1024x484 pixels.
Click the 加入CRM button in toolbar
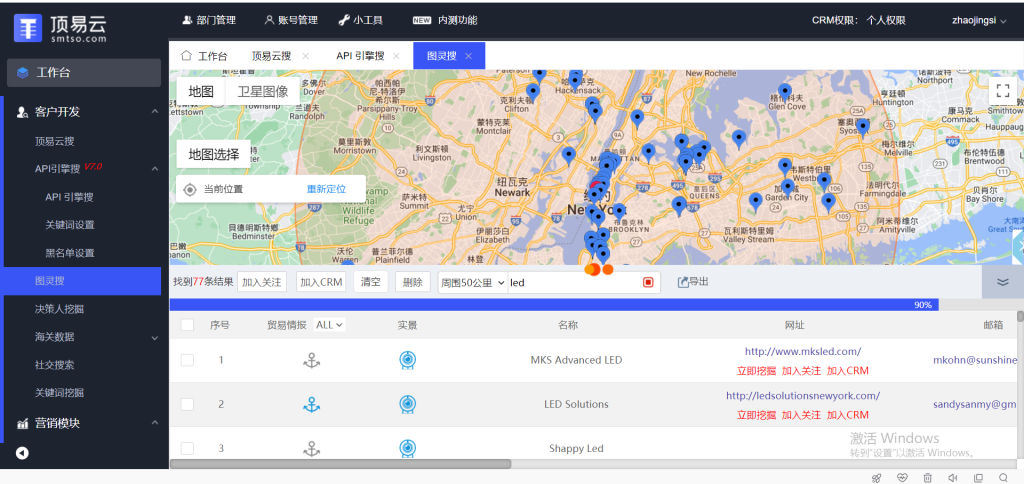coord(320,283)
